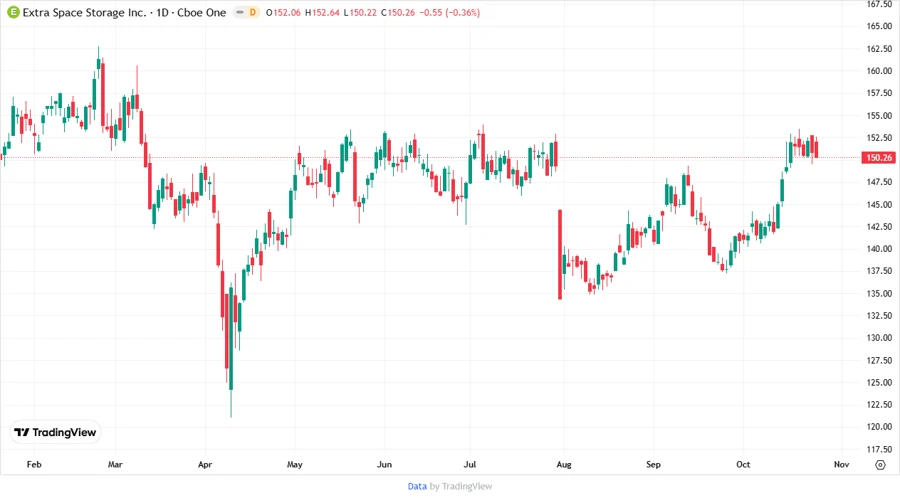Click the 165.00 price axis label

[879, 26]
